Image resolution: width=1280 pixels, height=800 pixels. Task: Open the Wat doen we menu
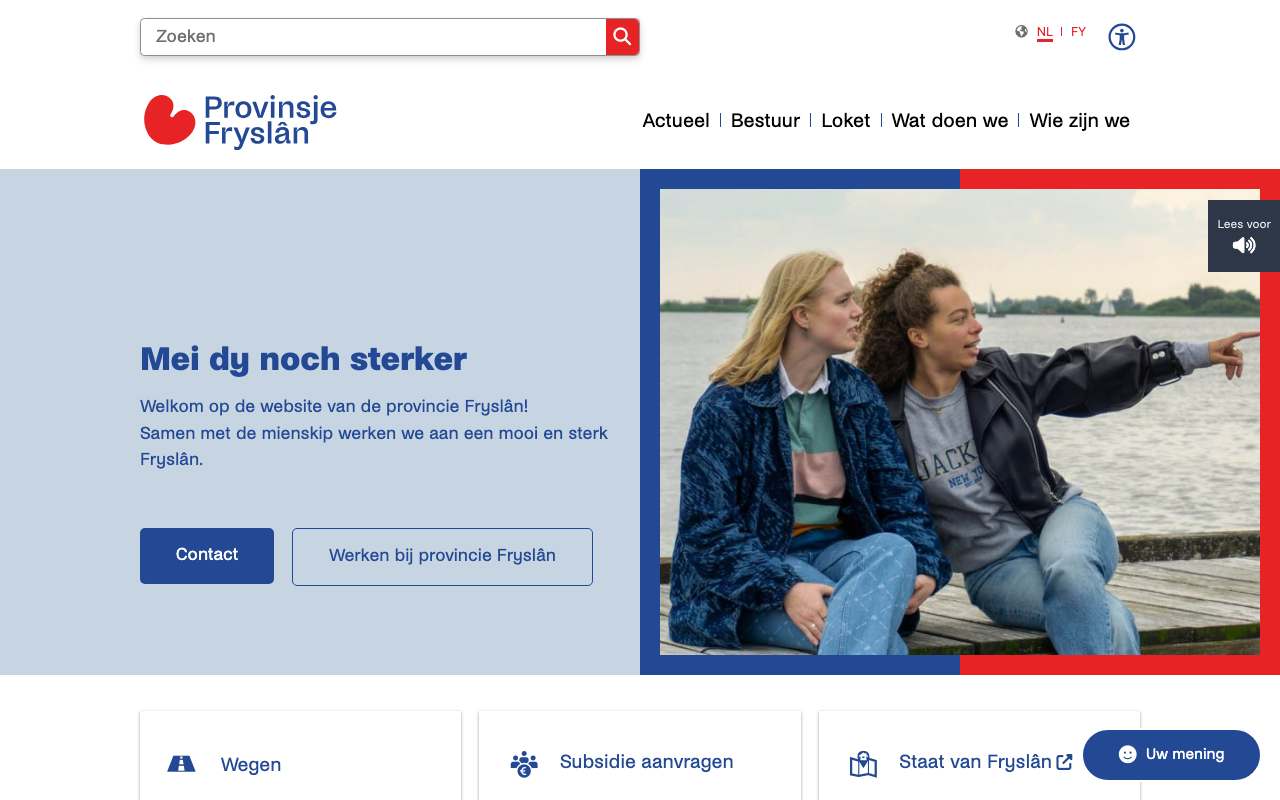[950, 121]
